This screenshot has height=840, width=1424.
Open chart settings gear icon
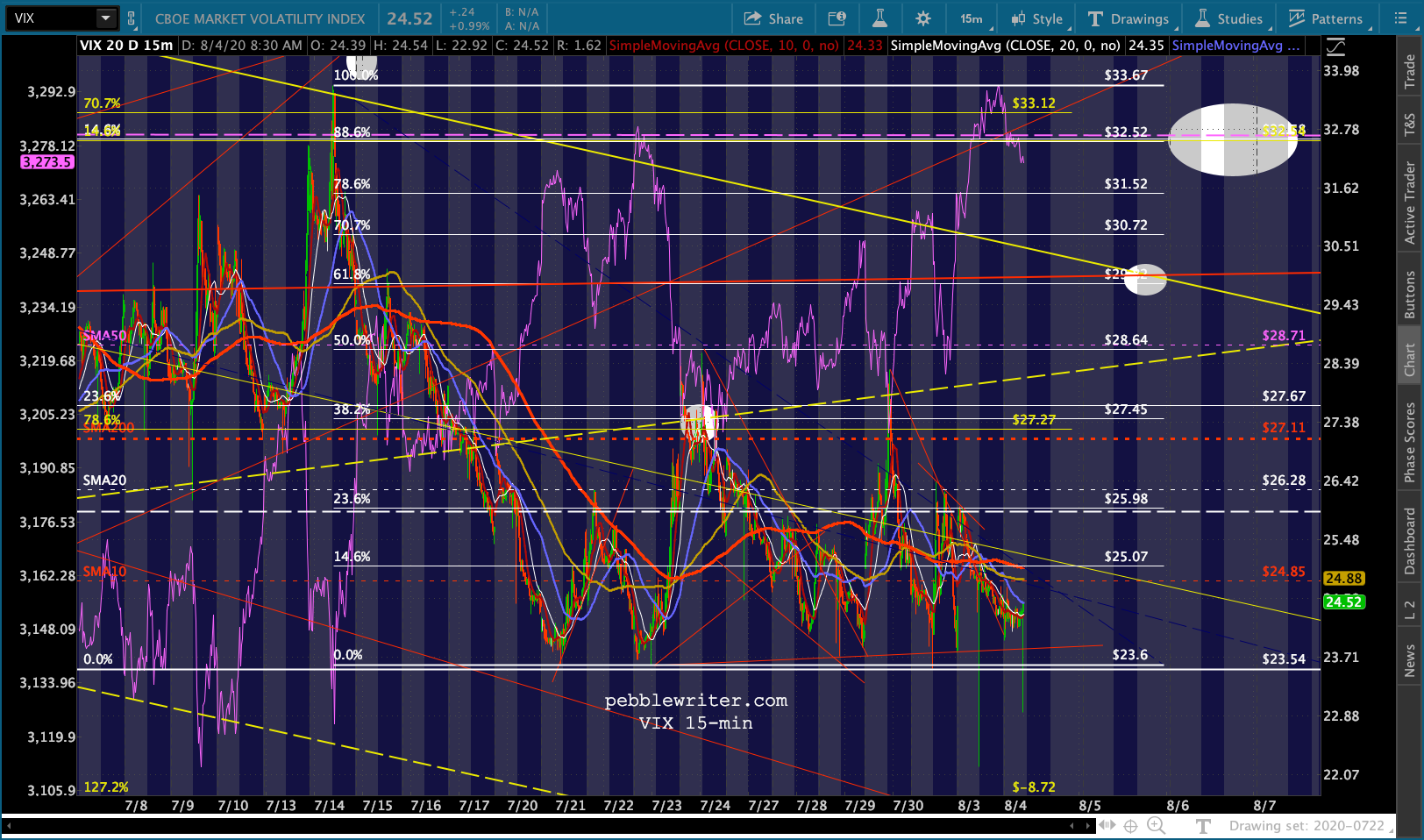point(922,18)
